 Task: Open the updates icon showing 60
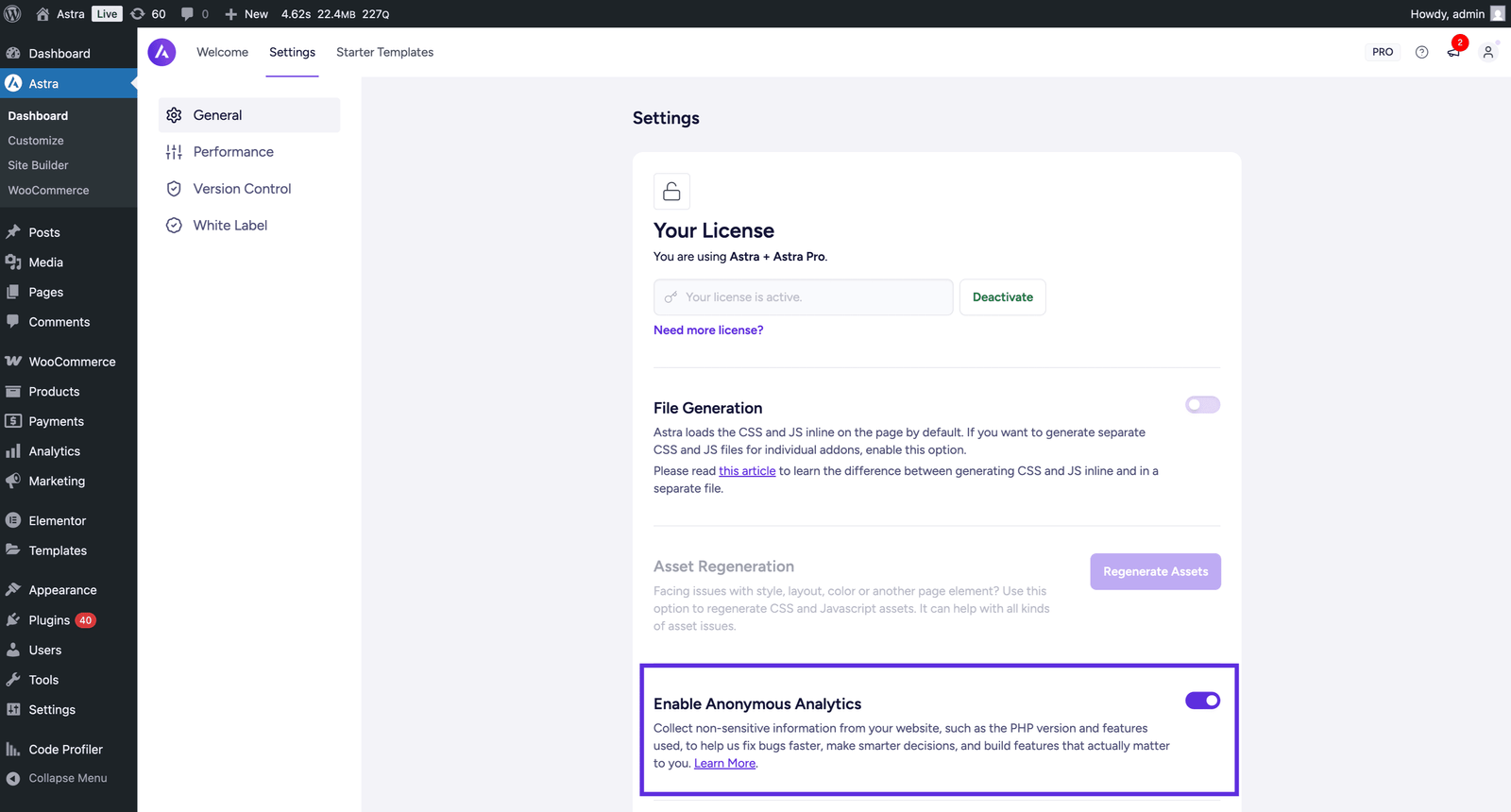click(148, 14)
